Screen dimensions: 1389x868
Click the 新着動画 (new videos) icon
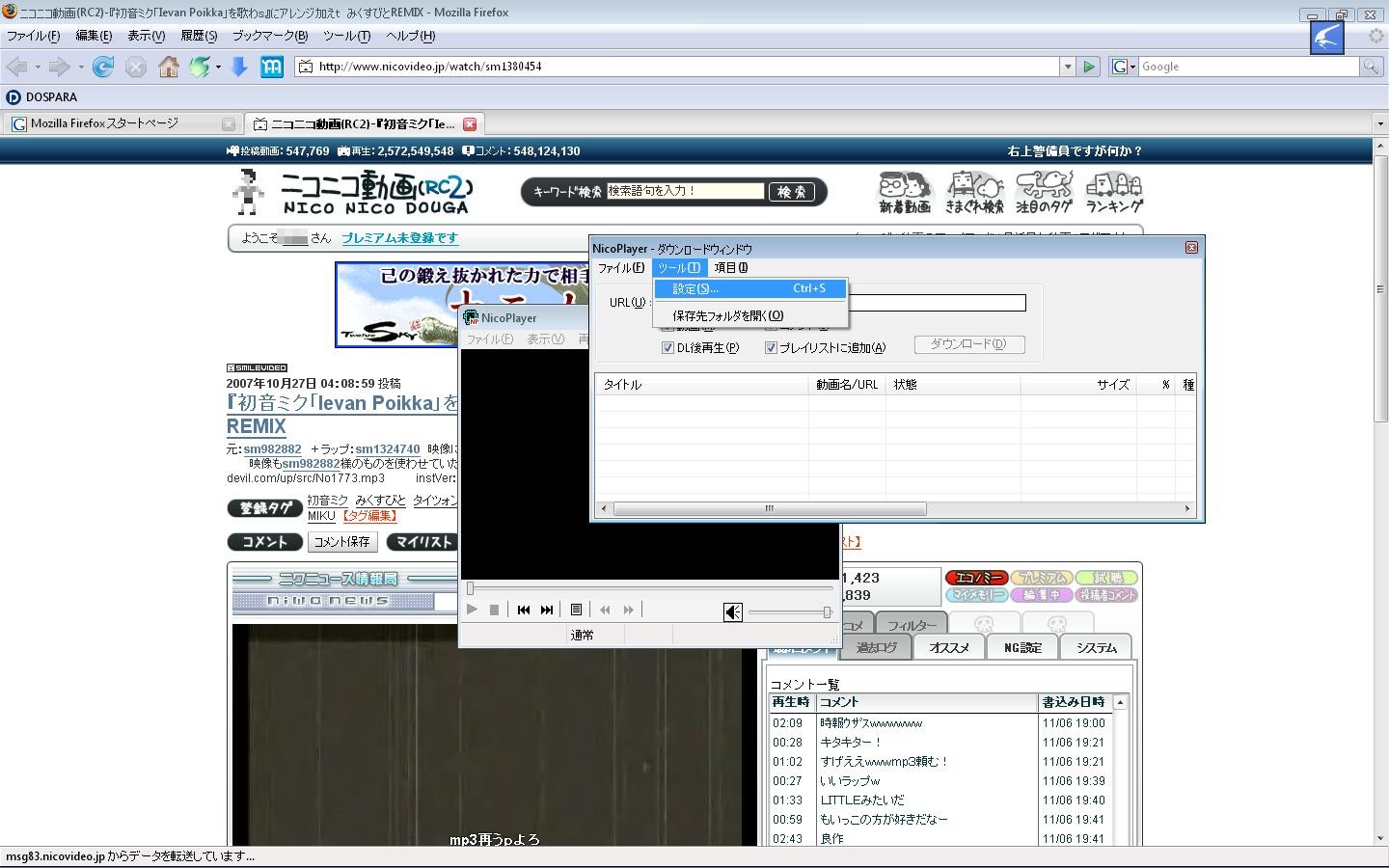pos(905,192)
